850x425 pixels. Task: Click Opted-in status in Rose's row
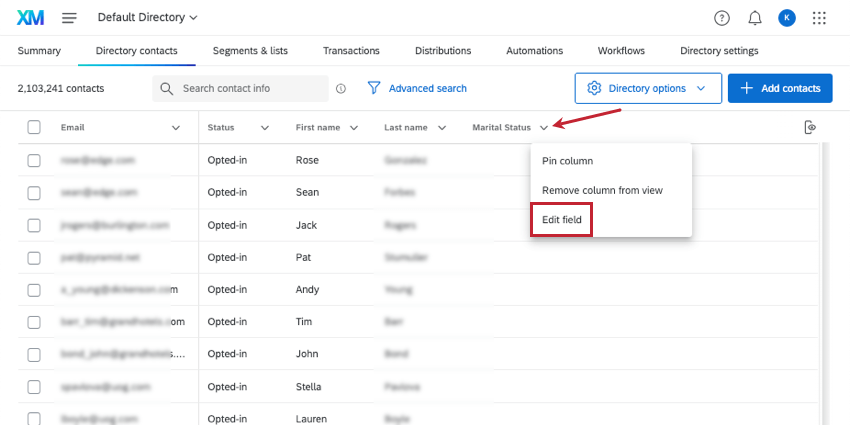227,160
